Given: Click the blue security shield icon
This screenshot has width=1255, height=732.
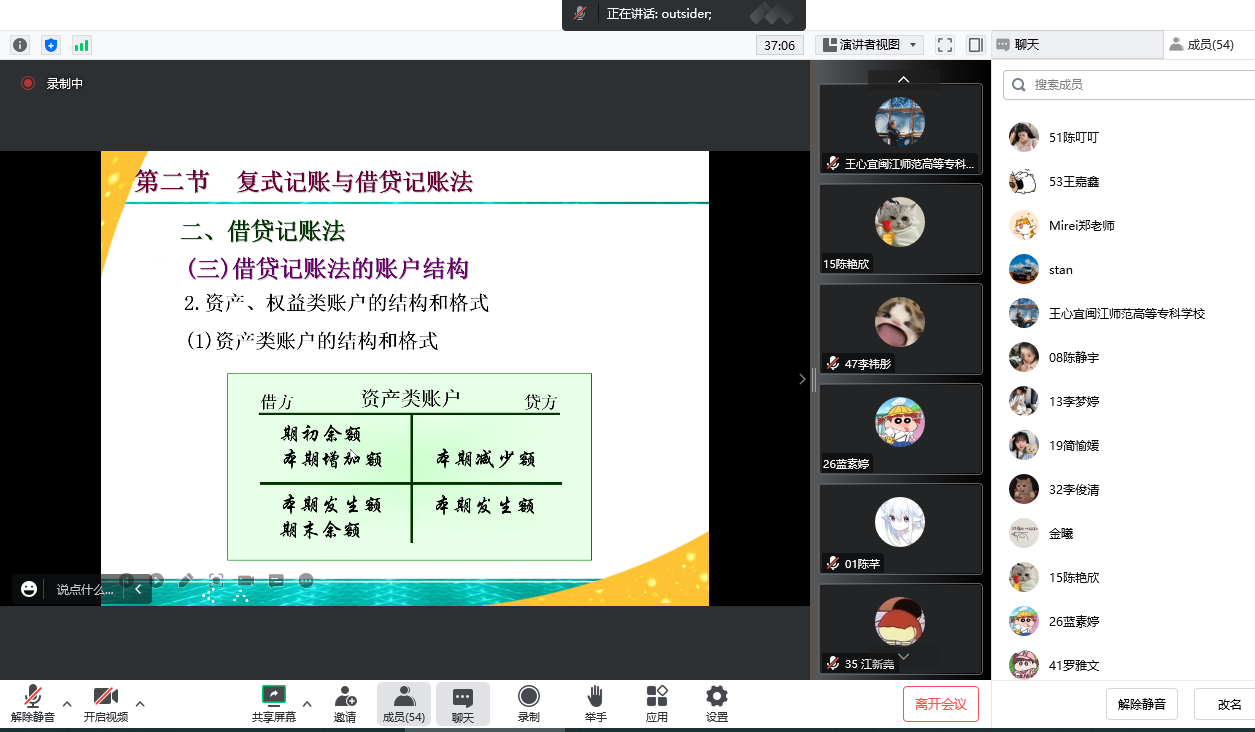Looking at the screenshot, I should coord(51,45).
